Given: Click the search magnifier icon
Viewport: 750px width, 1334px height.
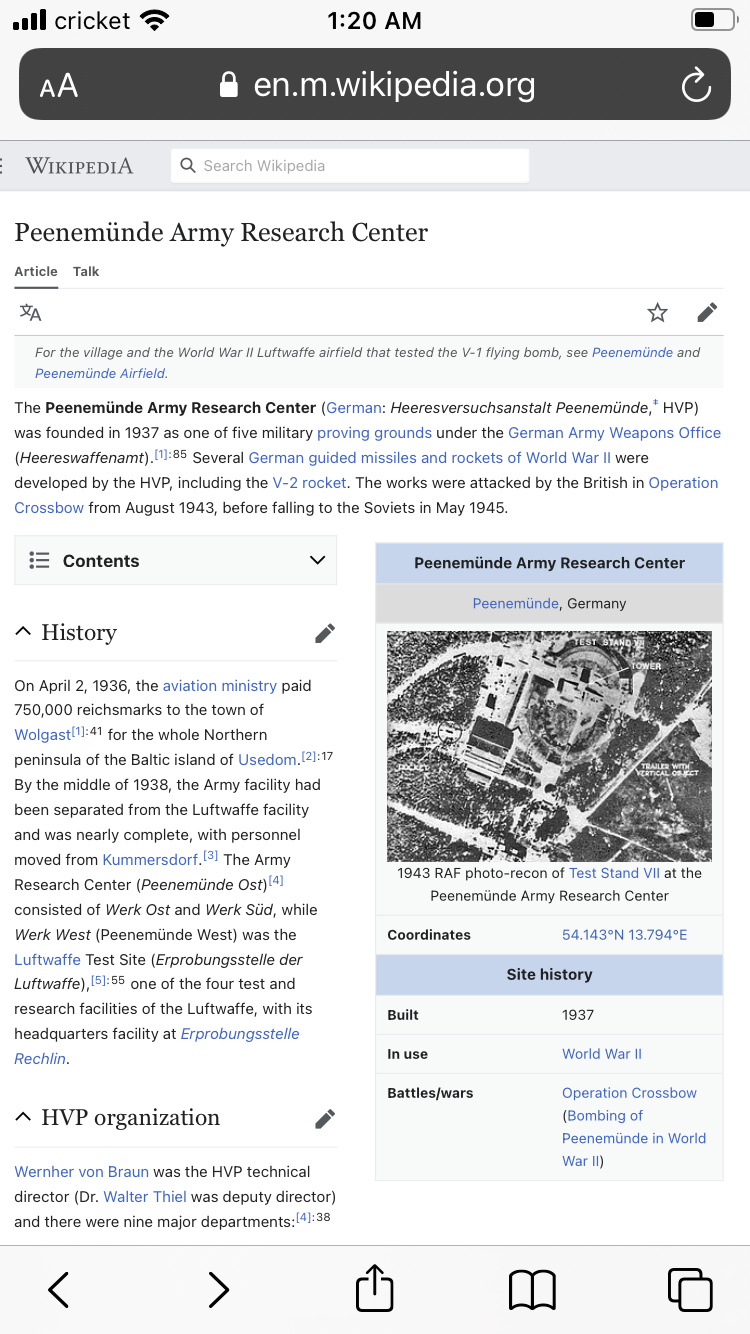Looking at the screenshot, I should (x=187, y=166).
